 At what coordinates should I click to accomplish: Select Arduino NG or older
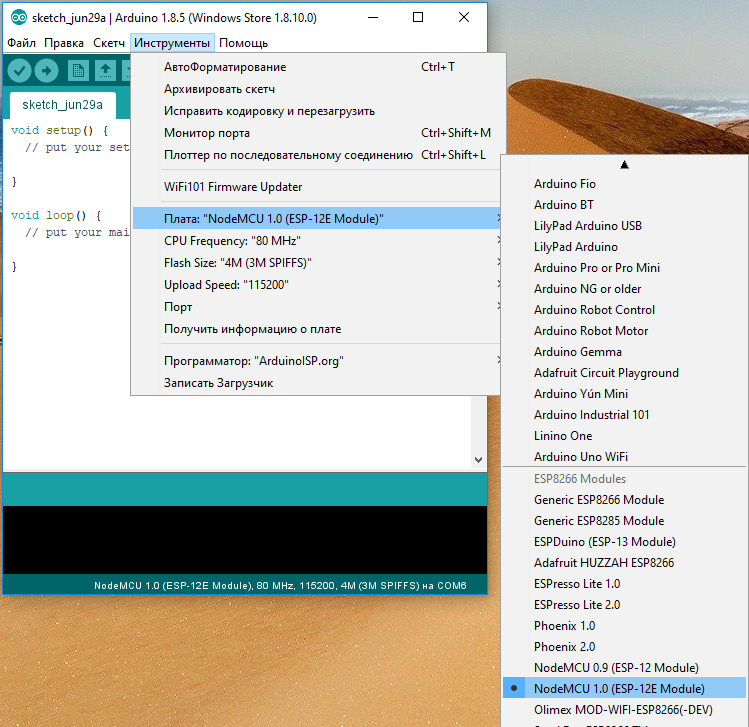[x=624, y=289]
